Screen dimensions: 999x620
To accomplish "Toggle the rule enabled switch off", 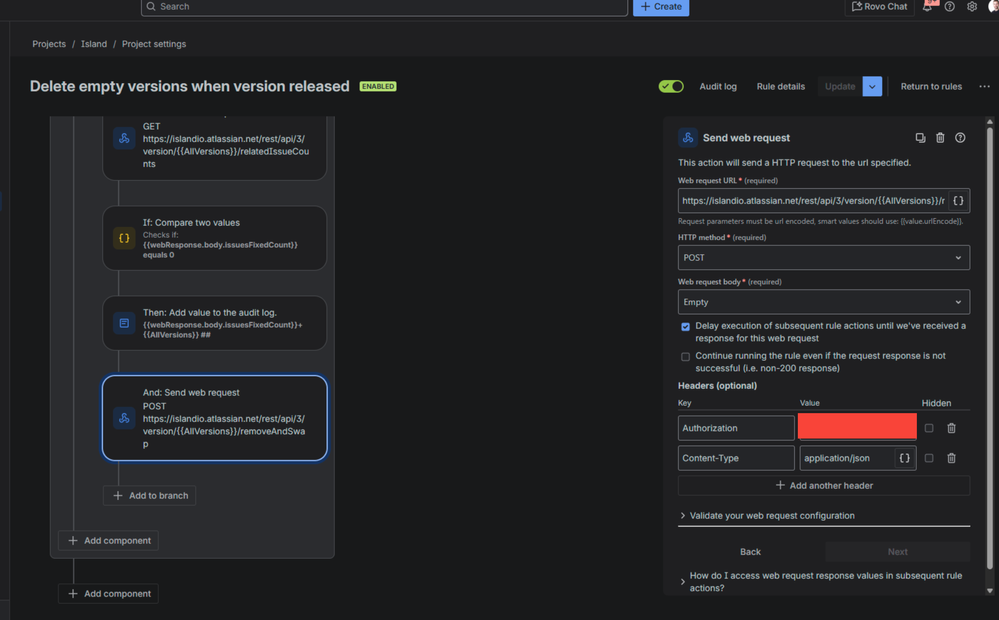I will 671,86.
